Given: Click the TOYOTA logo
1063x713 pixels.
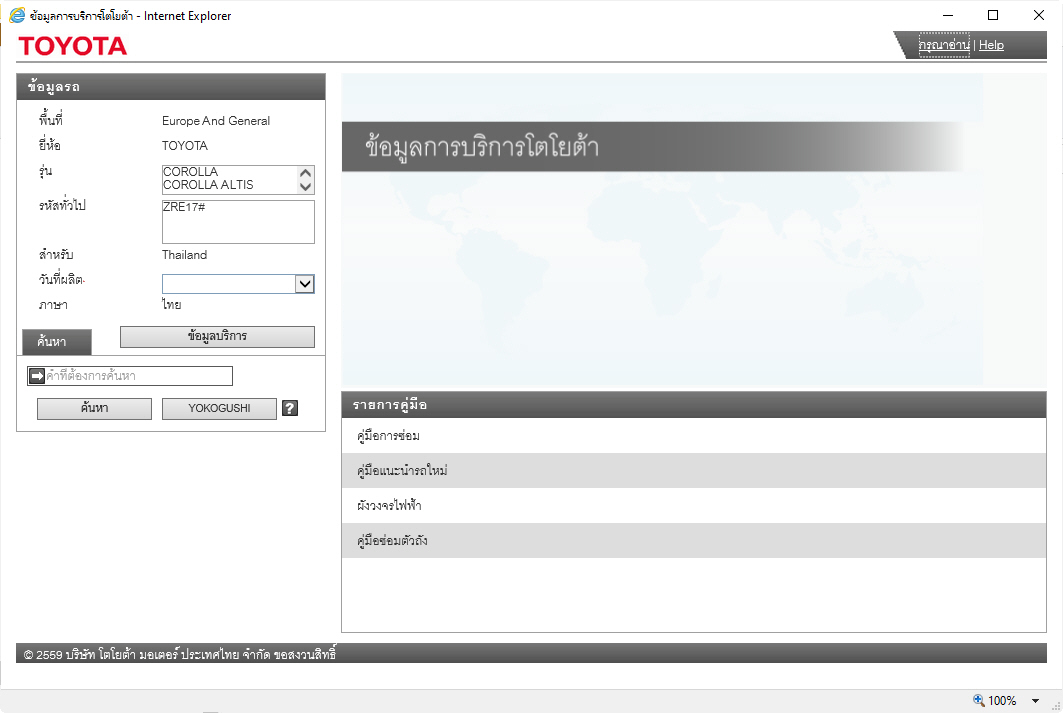Looking at the screenshot, I should pyautogui.click(x=73, y=46).
